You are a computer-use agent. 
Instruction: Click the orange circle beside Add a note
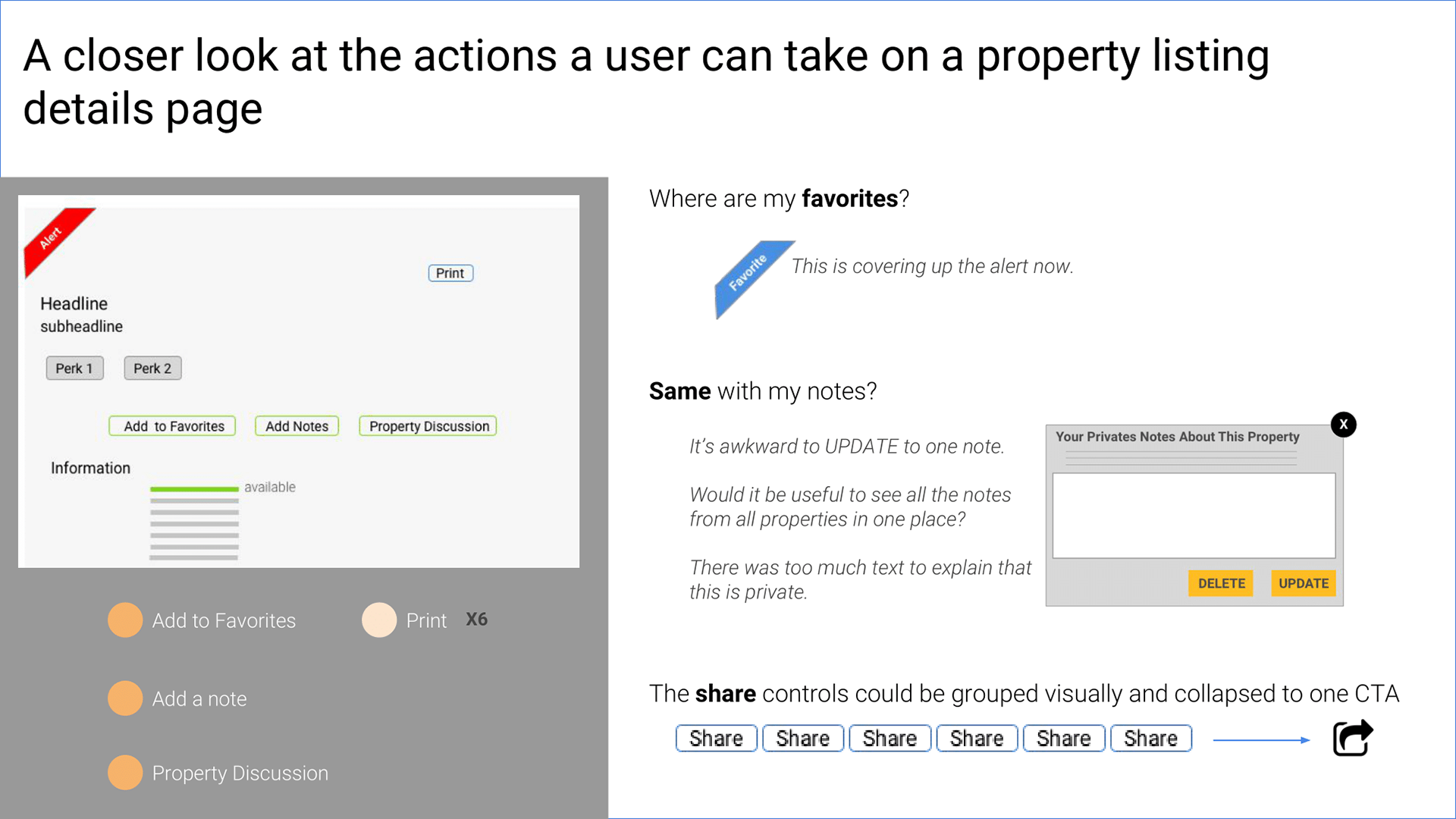pos(125,698)
